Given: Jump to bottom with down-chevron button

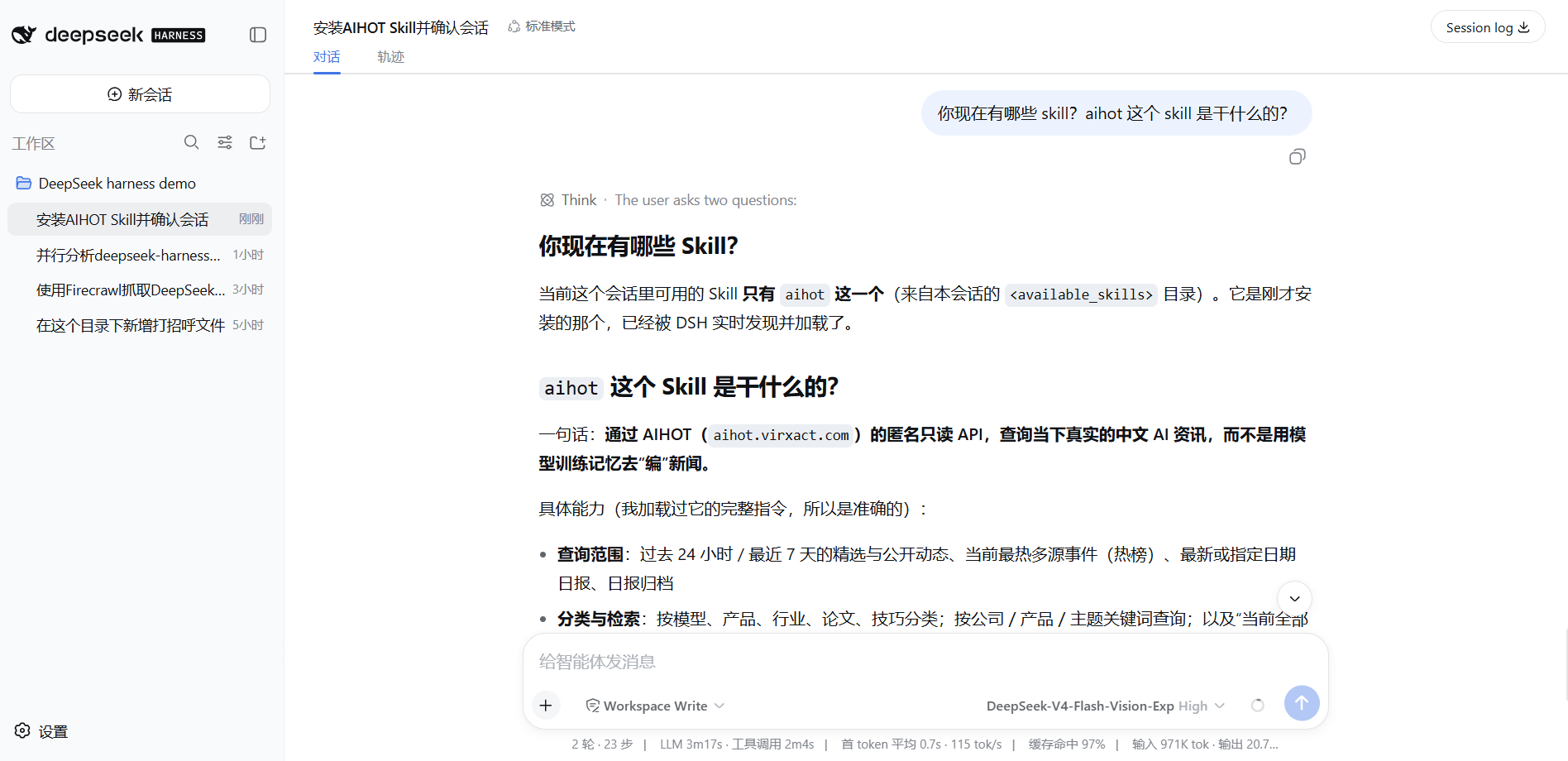Looking at the screenshot, I should [1294, 598].
